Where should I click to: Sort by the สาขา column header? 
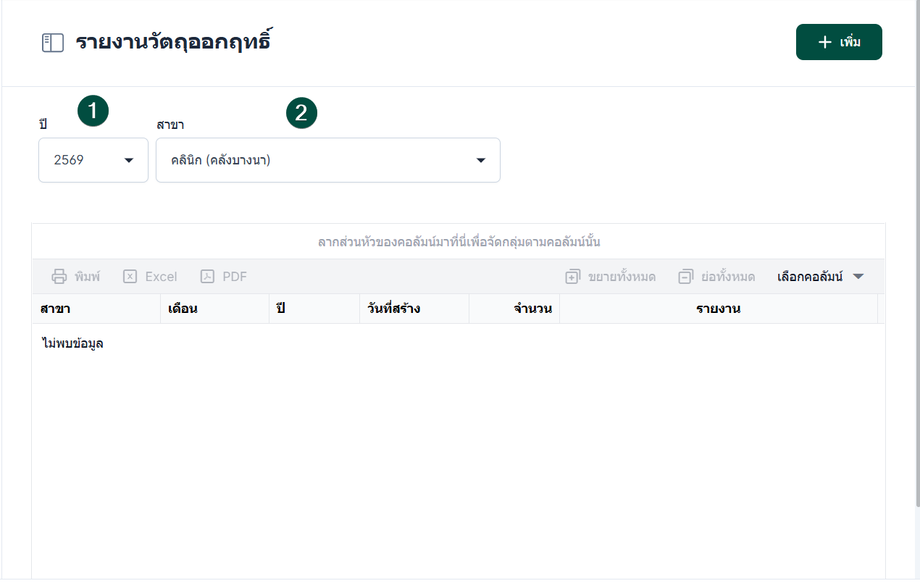(55, 309)
